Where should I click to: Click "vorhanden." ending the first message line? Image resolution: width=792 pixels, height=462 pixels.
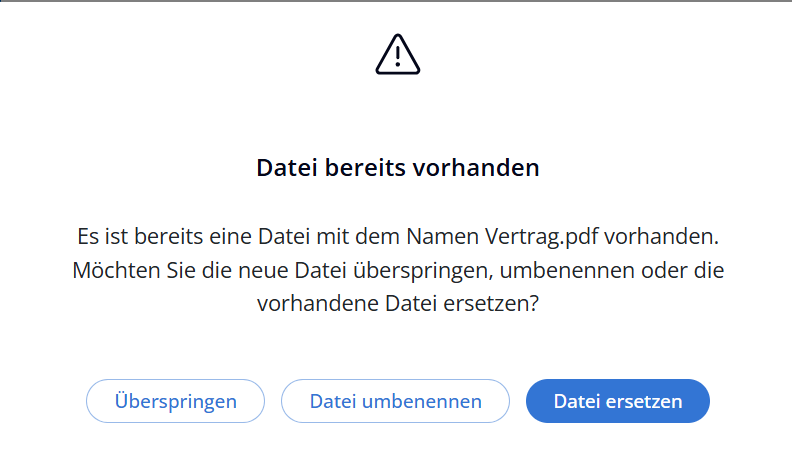pyautogui.click(x=672, y=238)
